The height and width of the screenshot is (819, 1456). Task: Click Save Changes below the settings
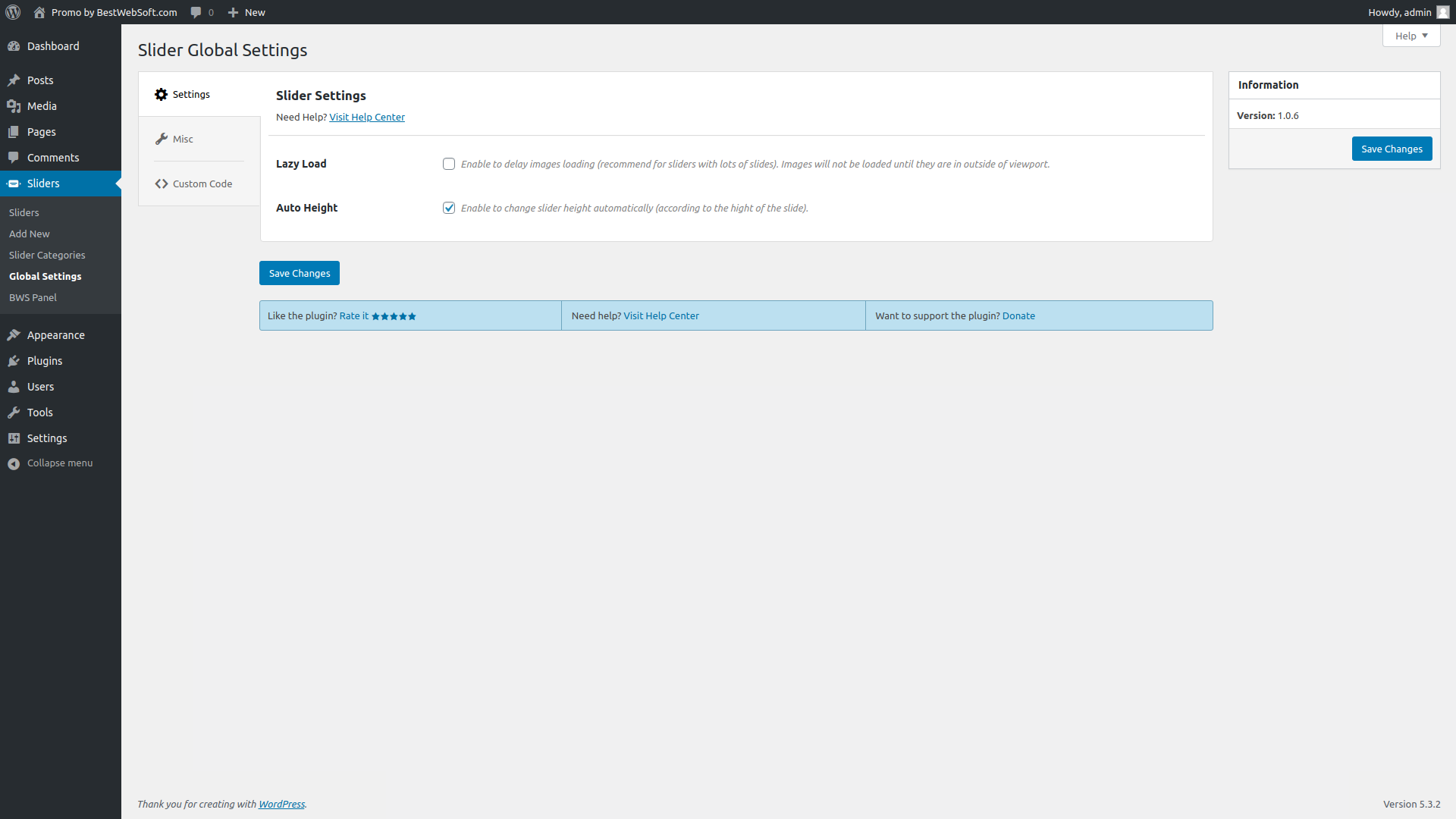[x=300, y=273]
